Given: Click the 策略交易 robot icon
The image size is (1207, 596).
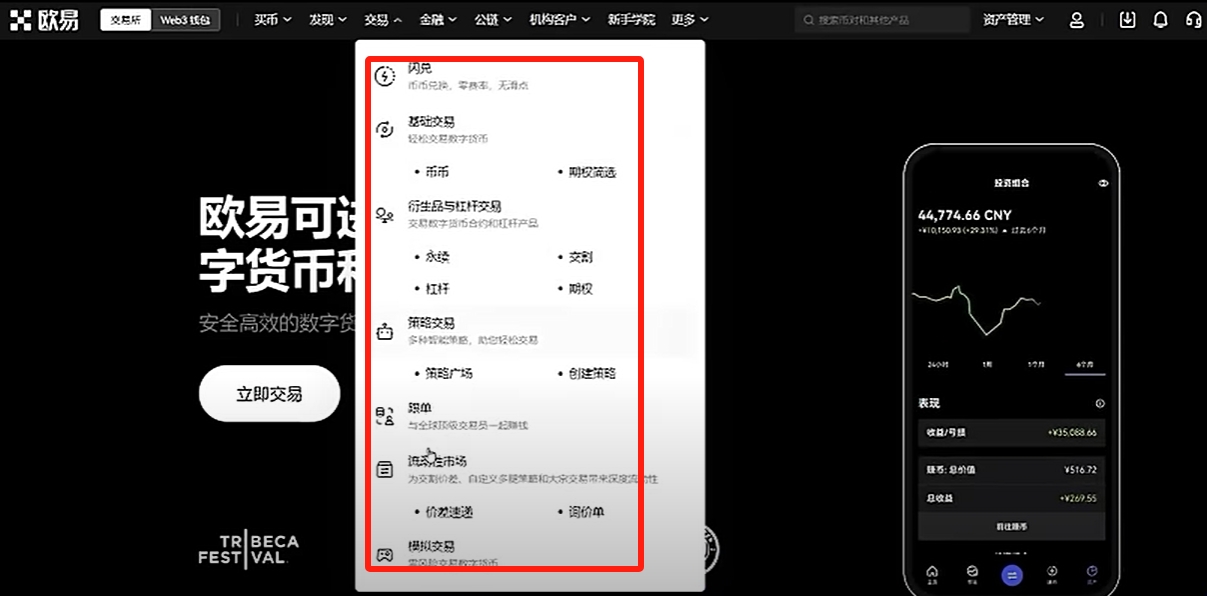Looking at the screenshot, I should pyautogui.click(x=385, y=332).
